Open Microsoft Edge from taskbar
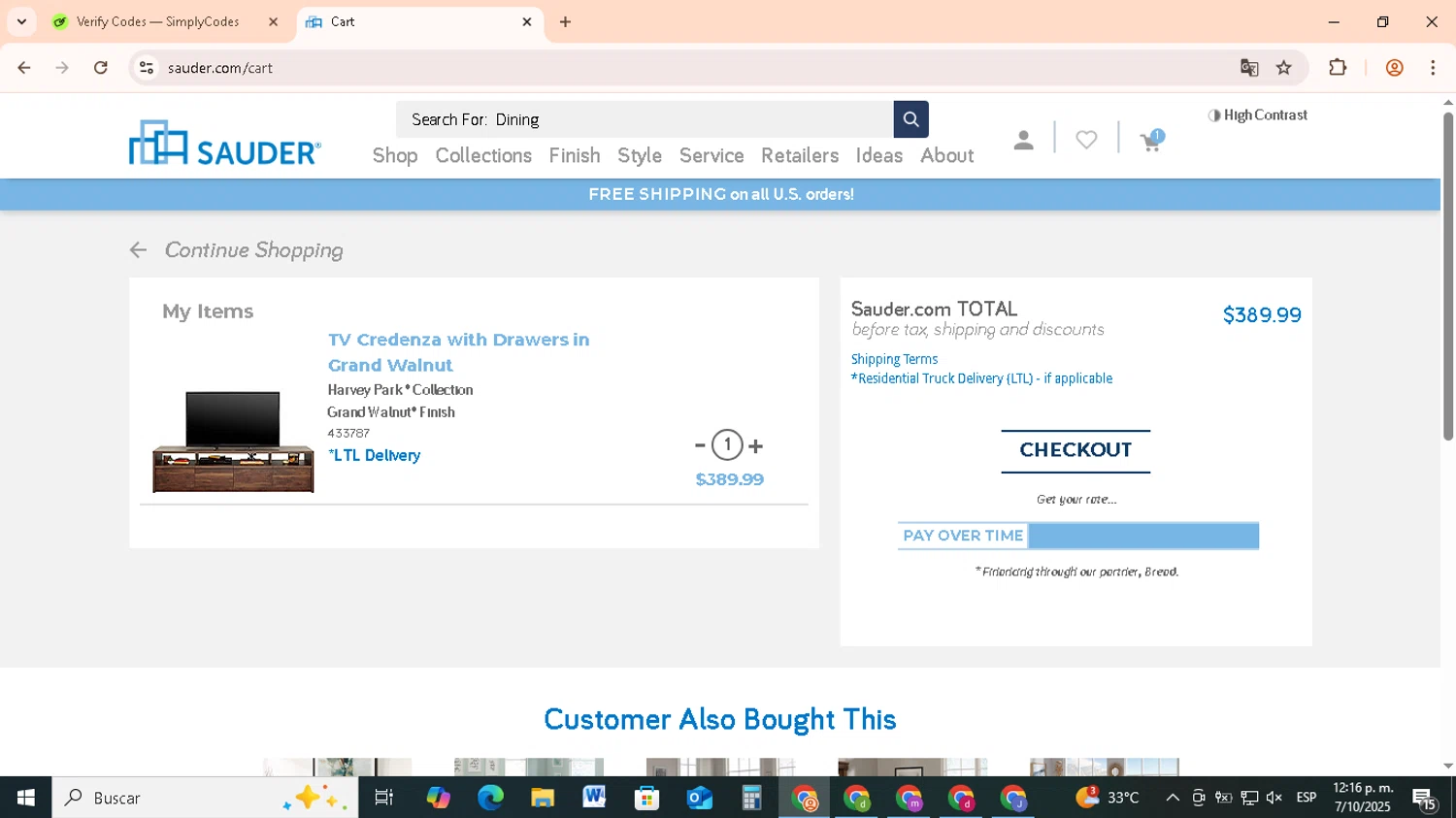This screenshot has height=818, width=1456. tap(490, 798)
